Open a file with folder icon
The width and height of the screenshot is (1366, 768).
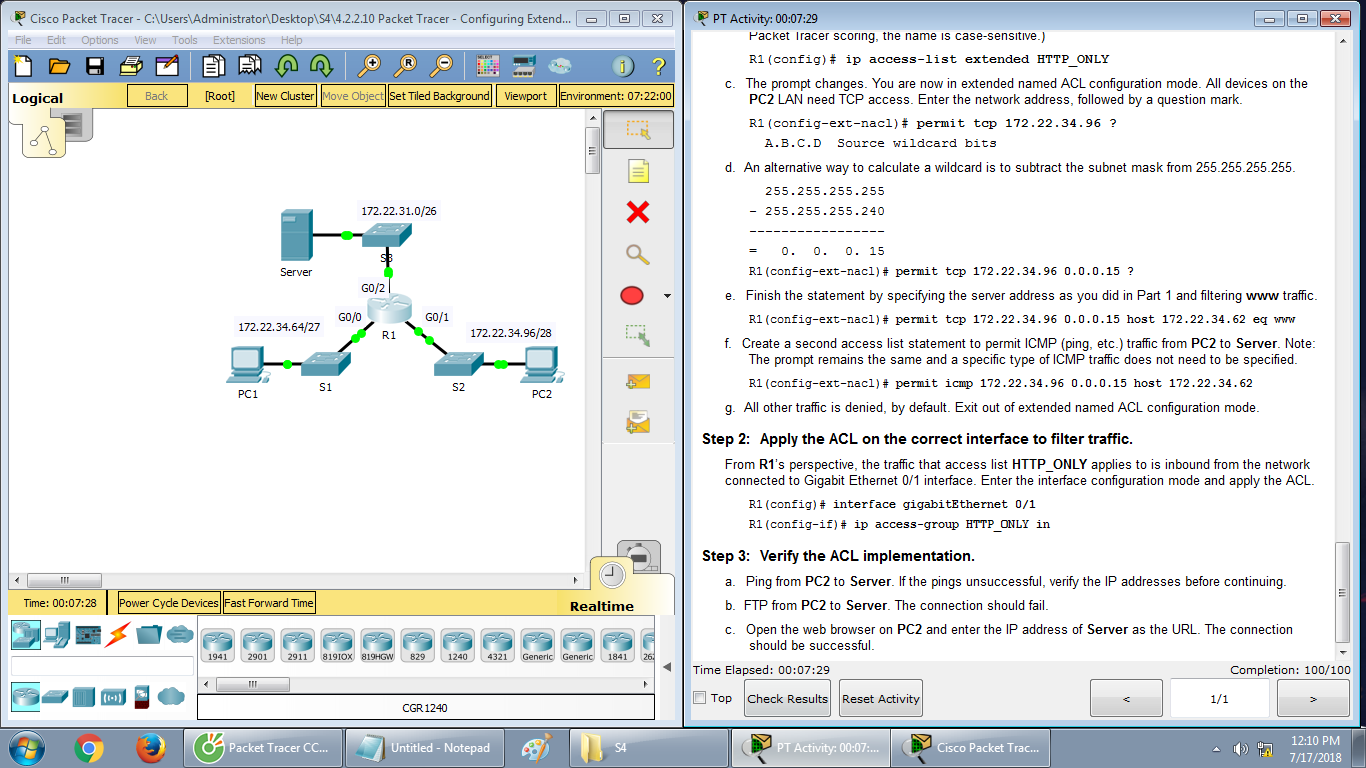[x=59, y=66]
